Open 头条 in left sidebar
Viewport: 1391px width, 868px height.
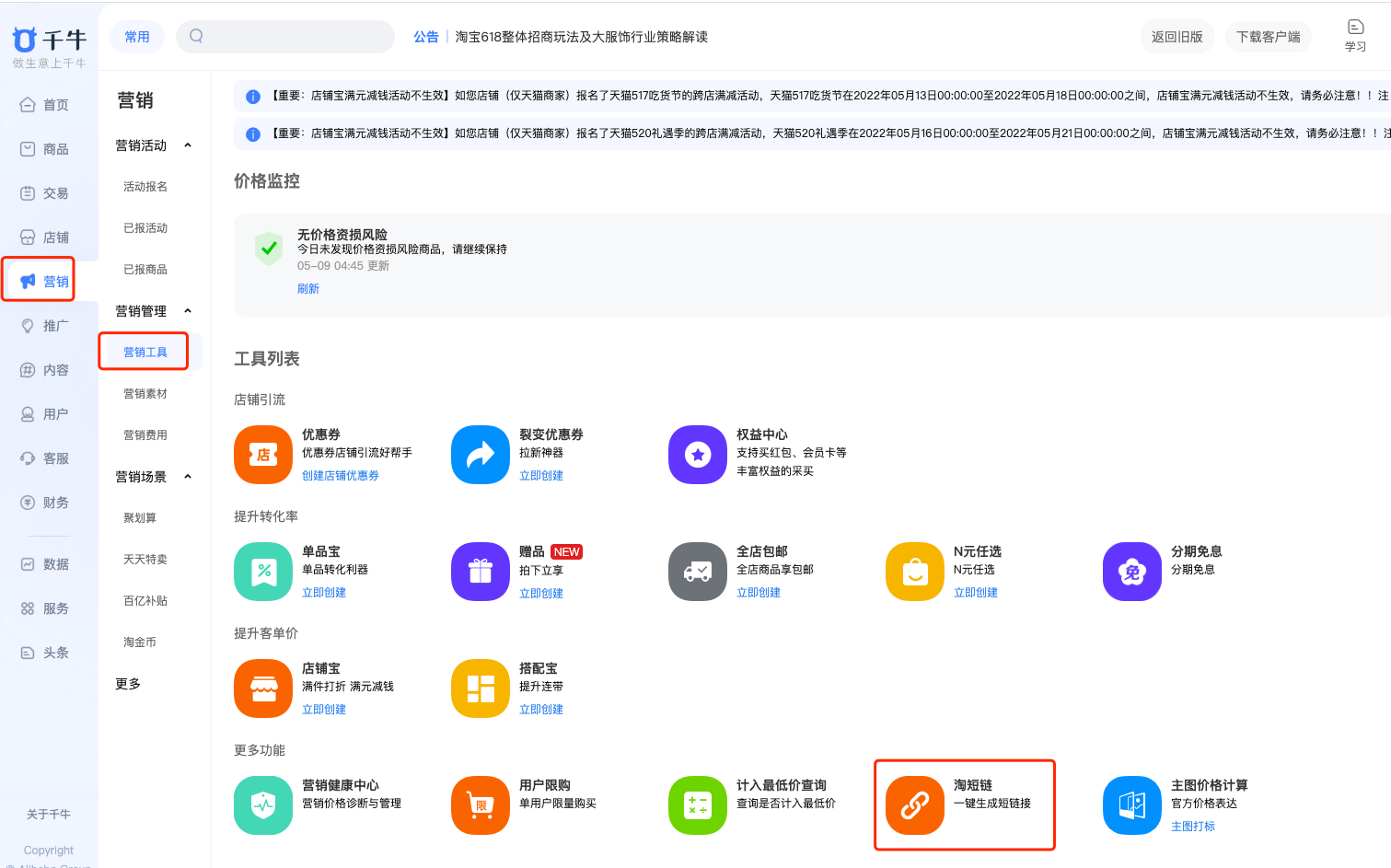coord(44,653)
